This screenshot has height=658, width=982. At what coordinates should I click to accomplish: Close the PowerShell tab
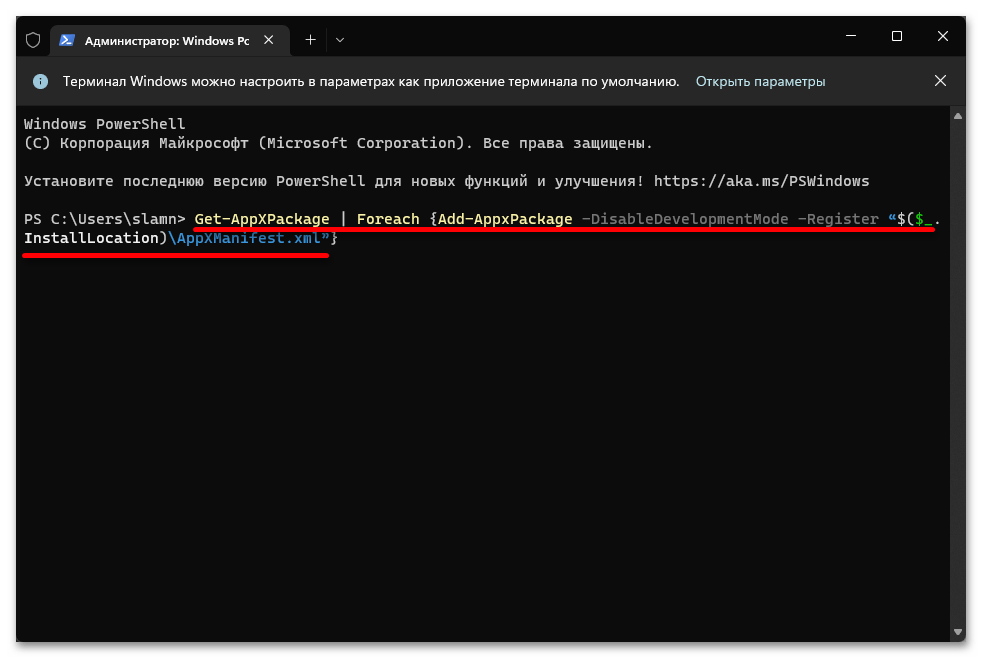pos(269,40)
